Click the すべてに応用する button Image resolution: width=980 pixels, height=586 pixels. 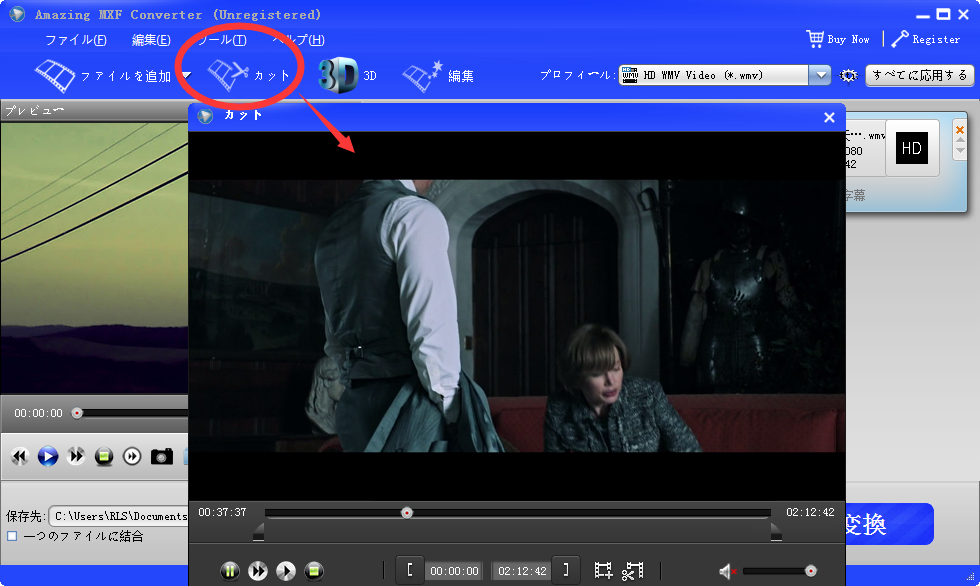(x=919, y=76)
